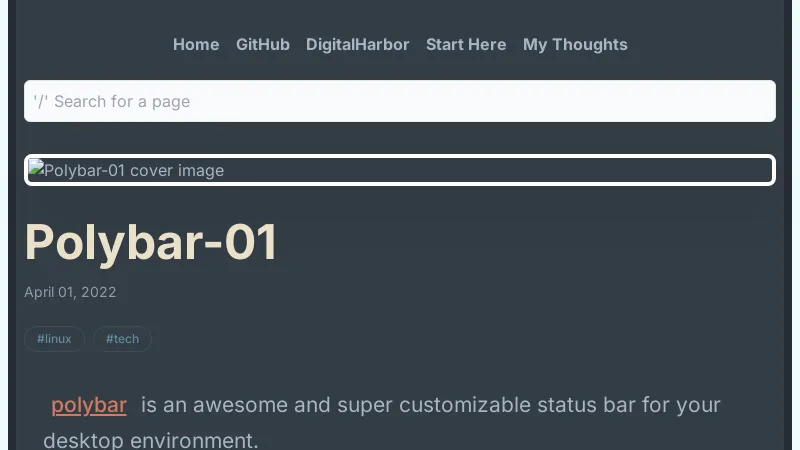Click the 'desktop environment' text
800x450 pixels.
click(x=150, y=440)
